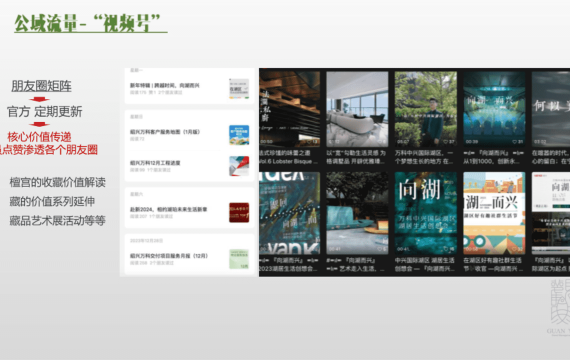The width and height of the screenshot is (570, 360).
Task: Open the red-gray construction progress article thumbnail
Action: coord(239,166)
